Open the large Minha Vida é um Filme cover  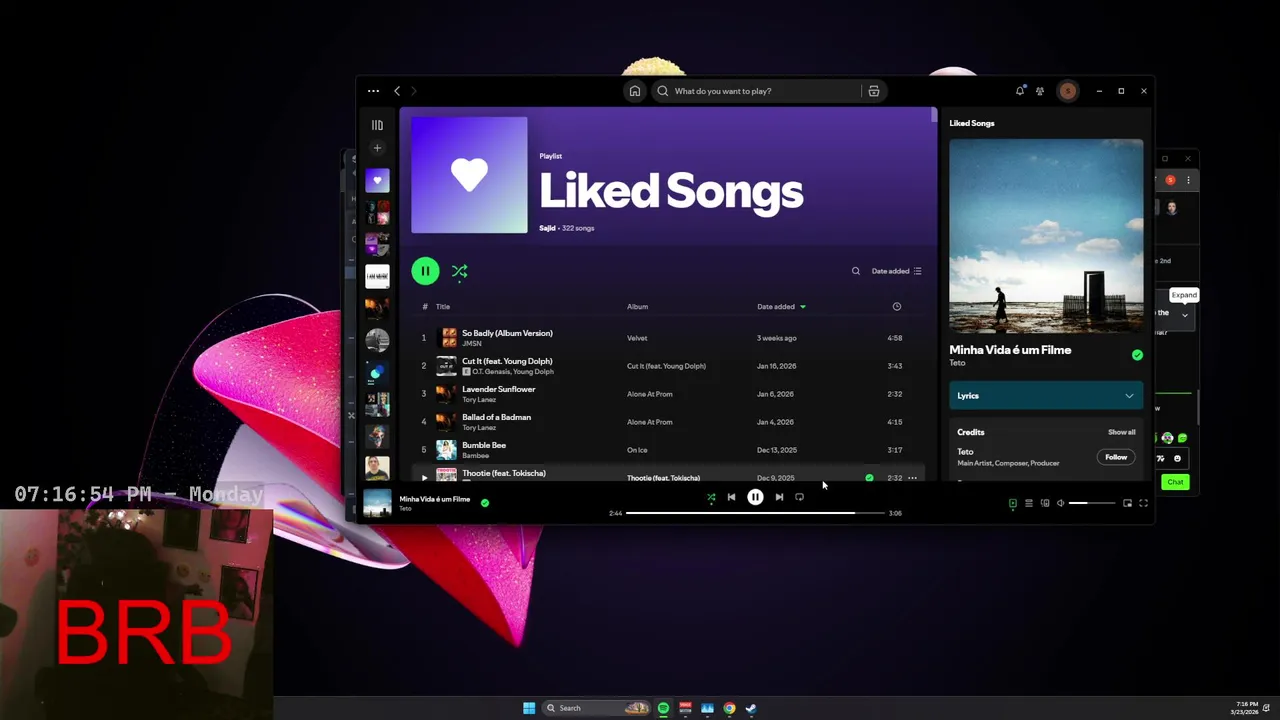tap(1046, 236)
